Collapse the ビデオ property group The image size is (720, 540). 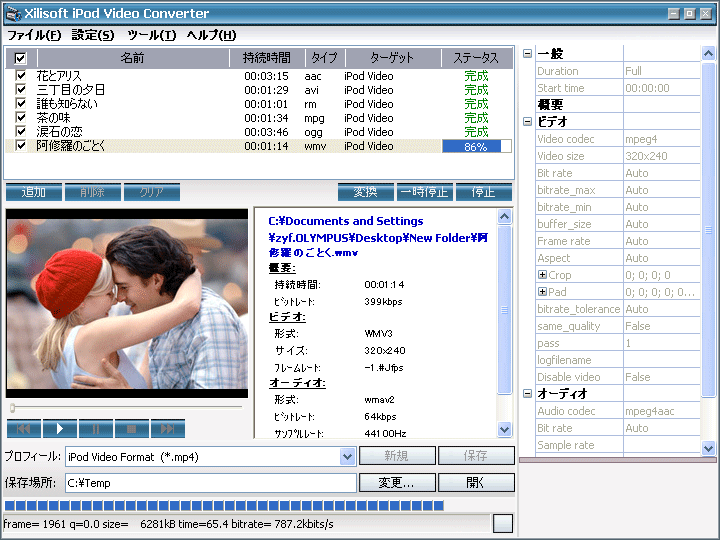click(528, 122)
